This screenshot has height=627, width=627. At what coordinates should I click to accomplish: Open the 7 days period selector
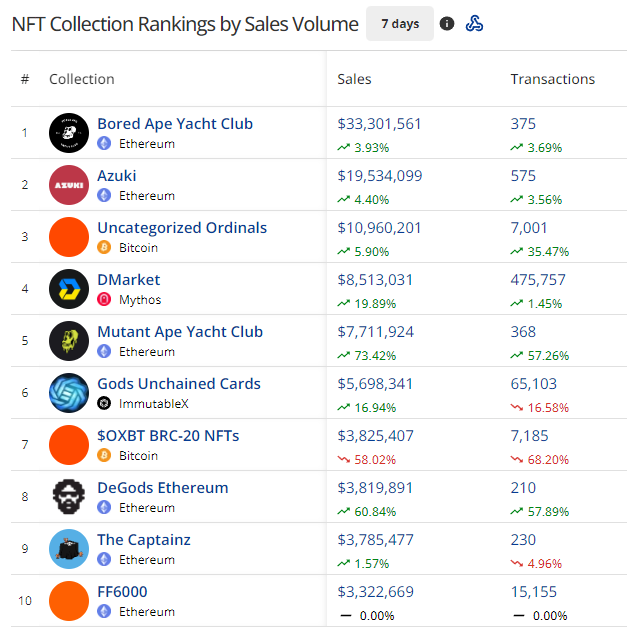400,24
